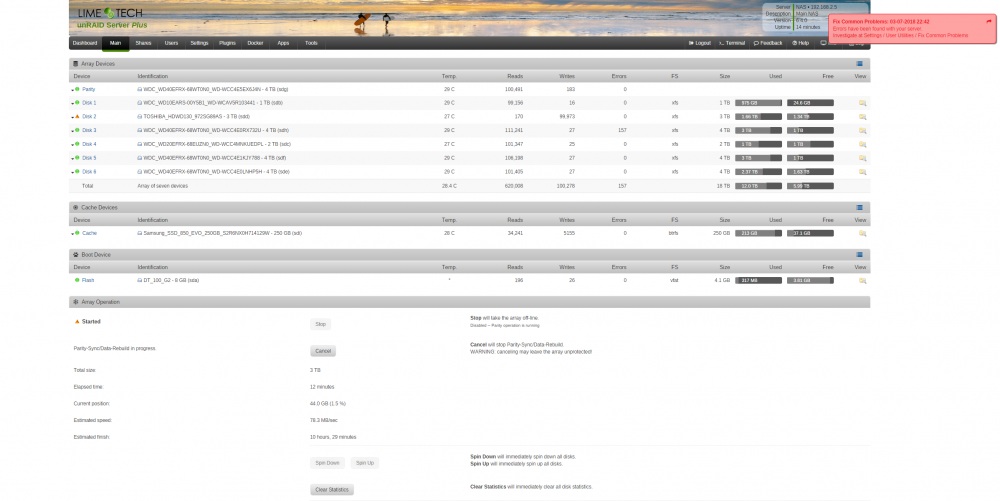Image resolution: width=1000 pixels, height=501 pixels.
Task: Expand the dropdown arrow beside Parity
Action: tap(72, 91)
